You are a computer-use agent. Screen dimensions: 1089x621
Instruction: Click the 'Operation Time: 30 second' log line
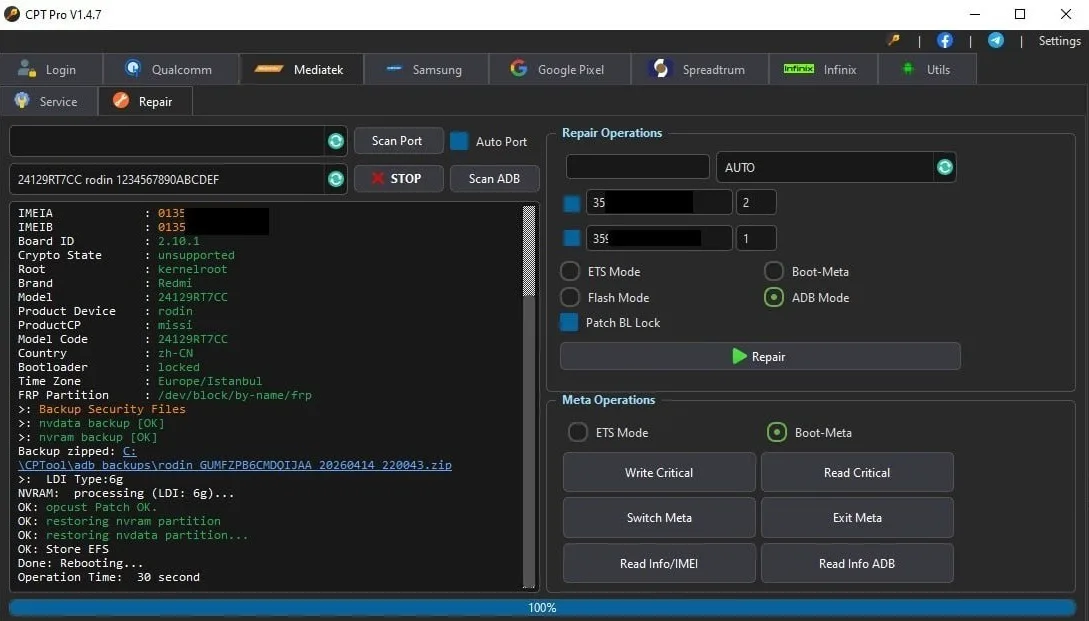pyautogui.click(x=109, y=577)
